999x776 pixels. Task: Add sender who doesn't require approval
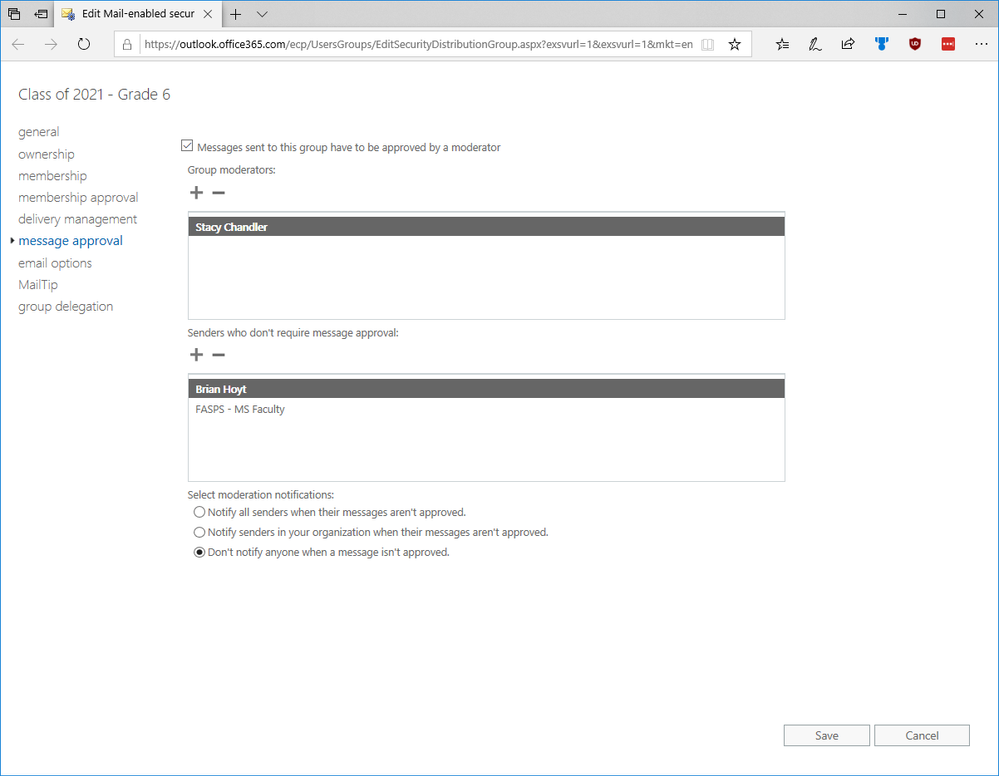196,355
